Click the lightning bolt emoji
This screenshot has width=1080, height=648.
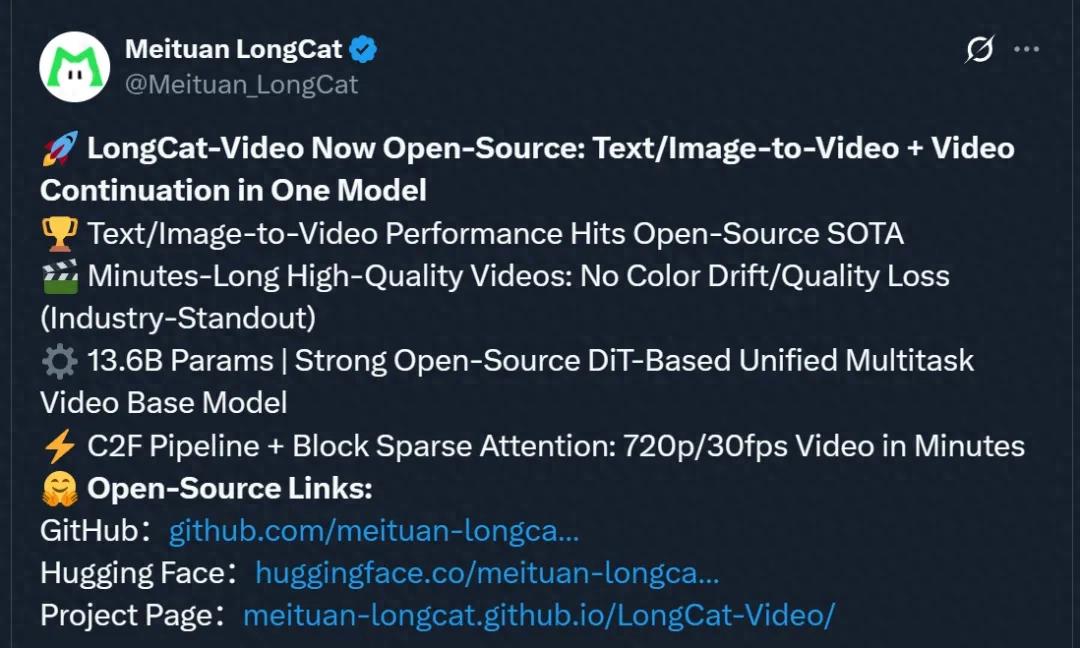pyautogui.click(x=59, y=445)
